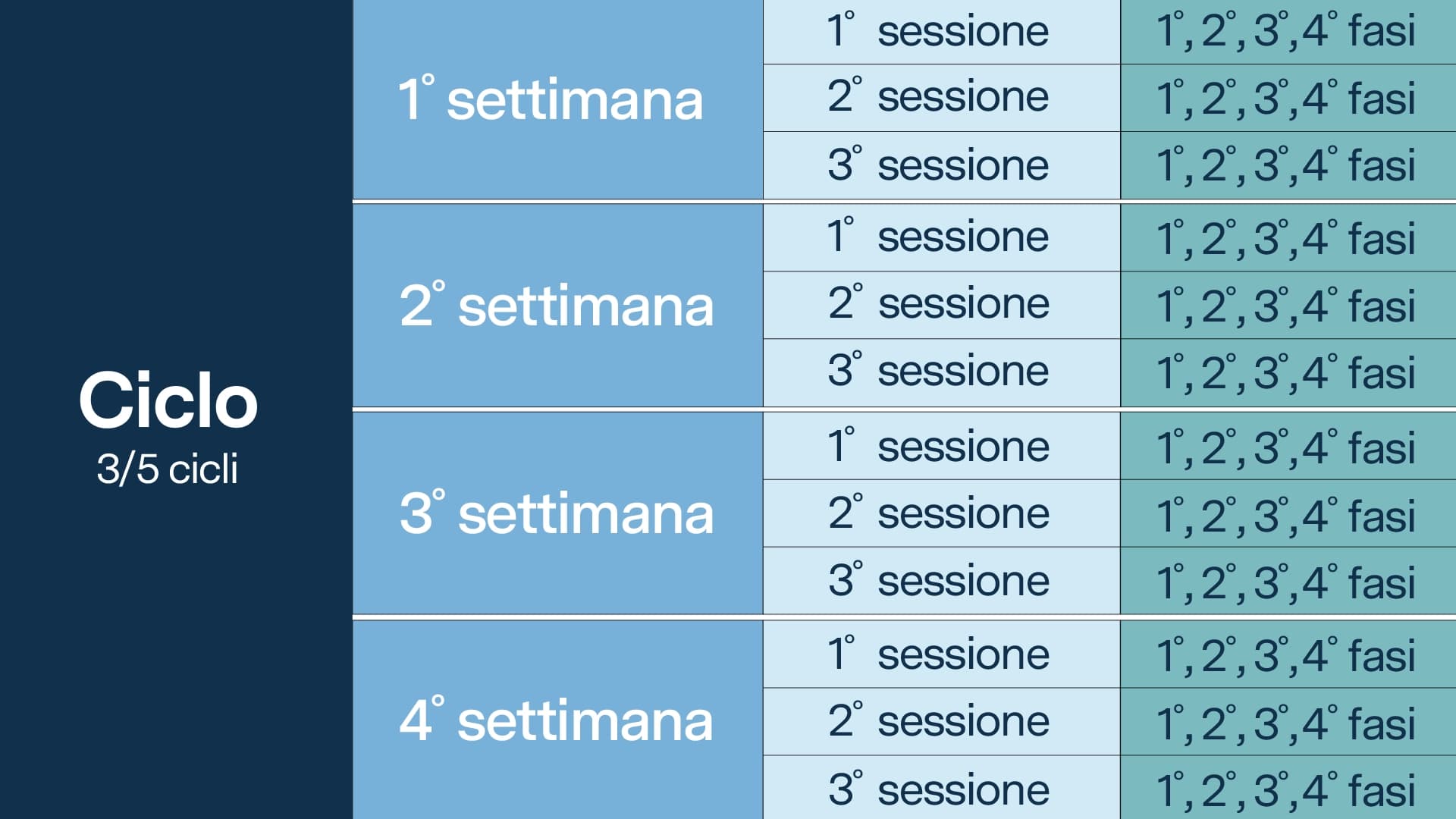Viewport: 1456px width, 819px height.
Task: Select fasi cell for 4° settimana 2° sessione
Action: click(1287, 722)
